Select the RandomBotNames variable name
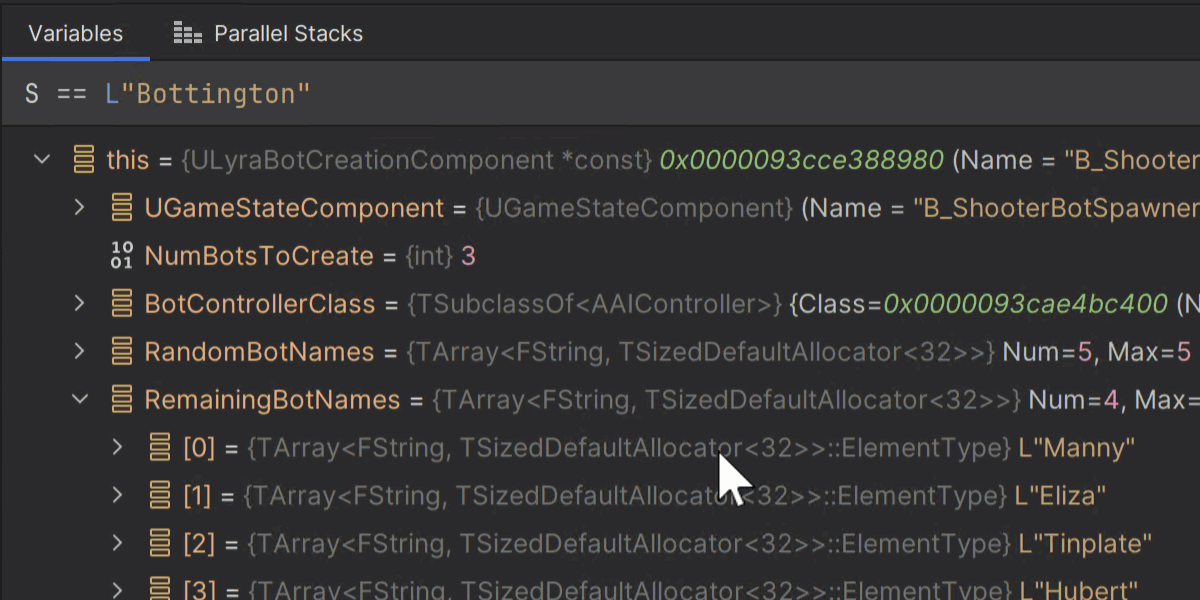This screenshot has height=600, width=1200. (x=259, y=352)
